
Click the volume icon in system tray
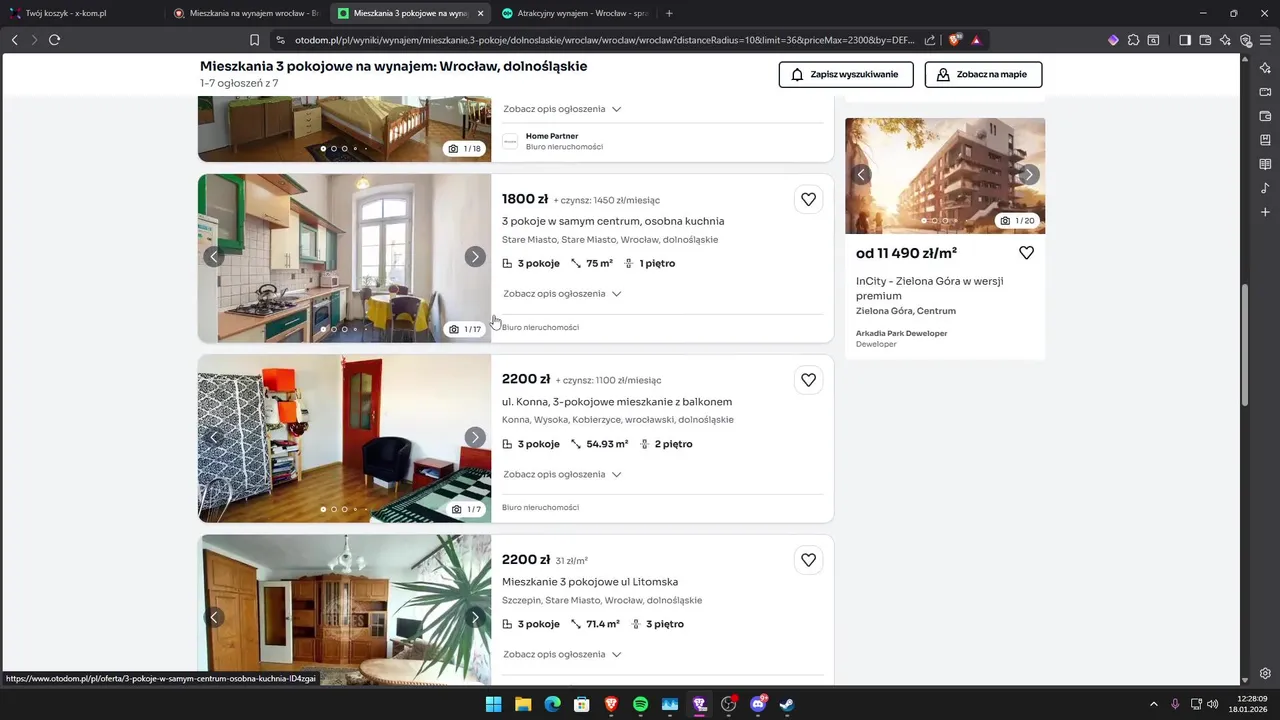click(x=1213, y=704)
